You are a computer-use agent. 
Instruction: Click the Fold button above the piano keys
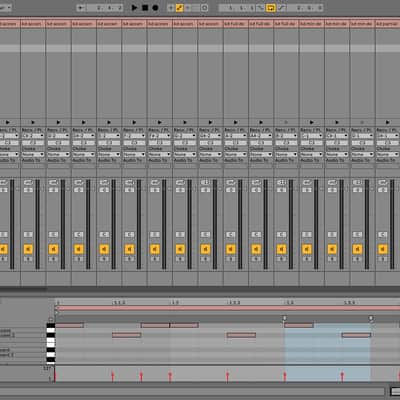(x=50, y=319)
